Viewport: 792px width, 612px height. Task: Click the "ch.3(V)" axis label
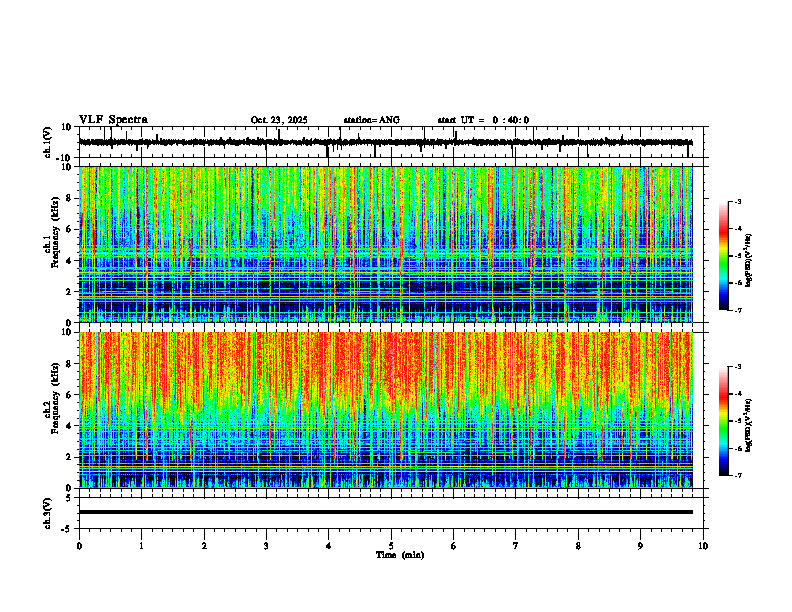click(x=48, y=514)
